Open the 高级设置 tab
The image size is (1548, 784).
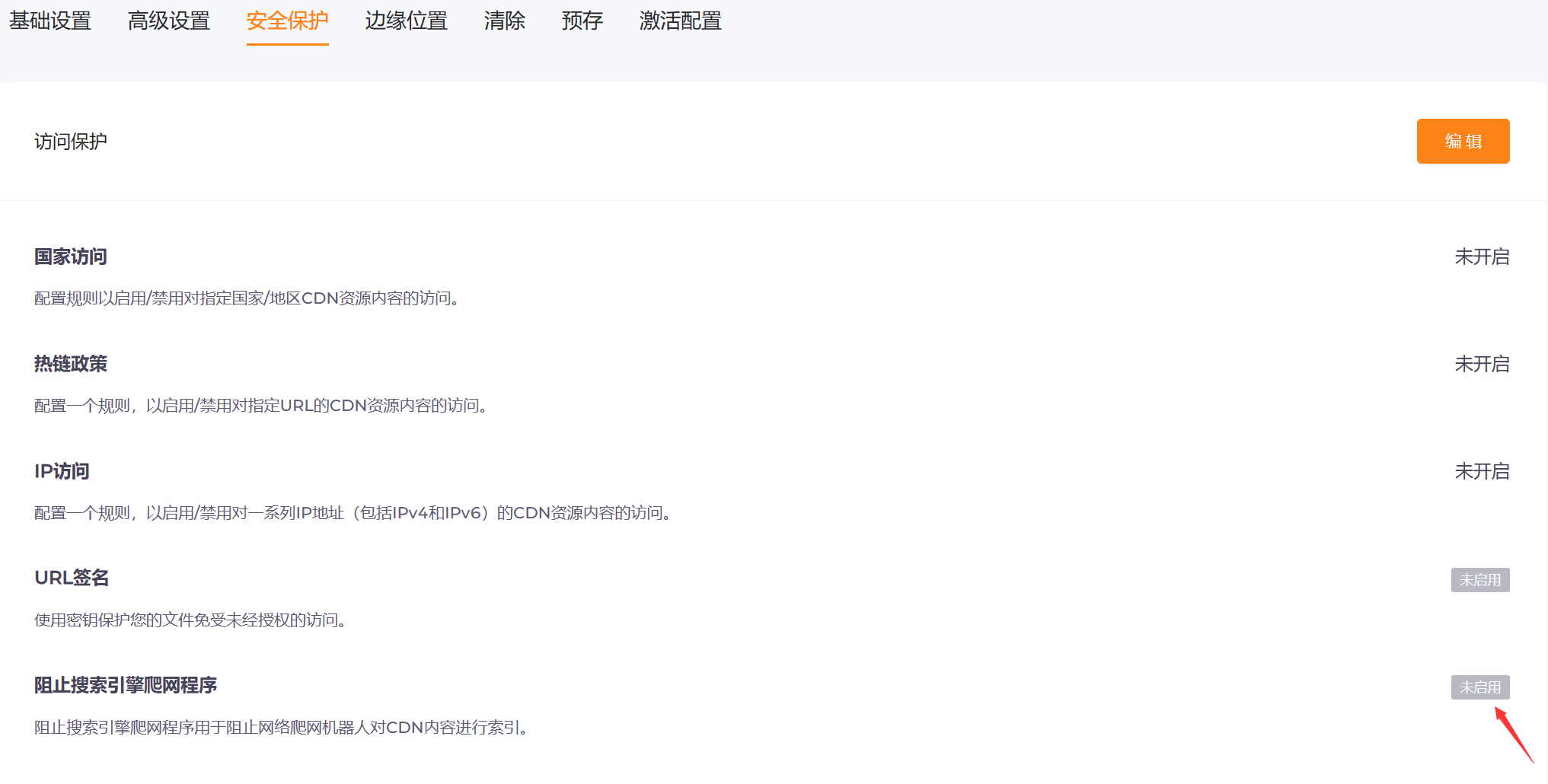168,21
